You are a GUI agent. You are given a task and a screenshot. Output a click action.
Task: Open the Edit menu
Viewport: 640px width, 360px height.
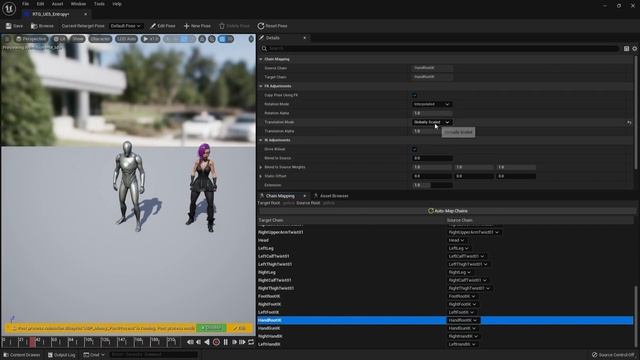tap(40, 4)
